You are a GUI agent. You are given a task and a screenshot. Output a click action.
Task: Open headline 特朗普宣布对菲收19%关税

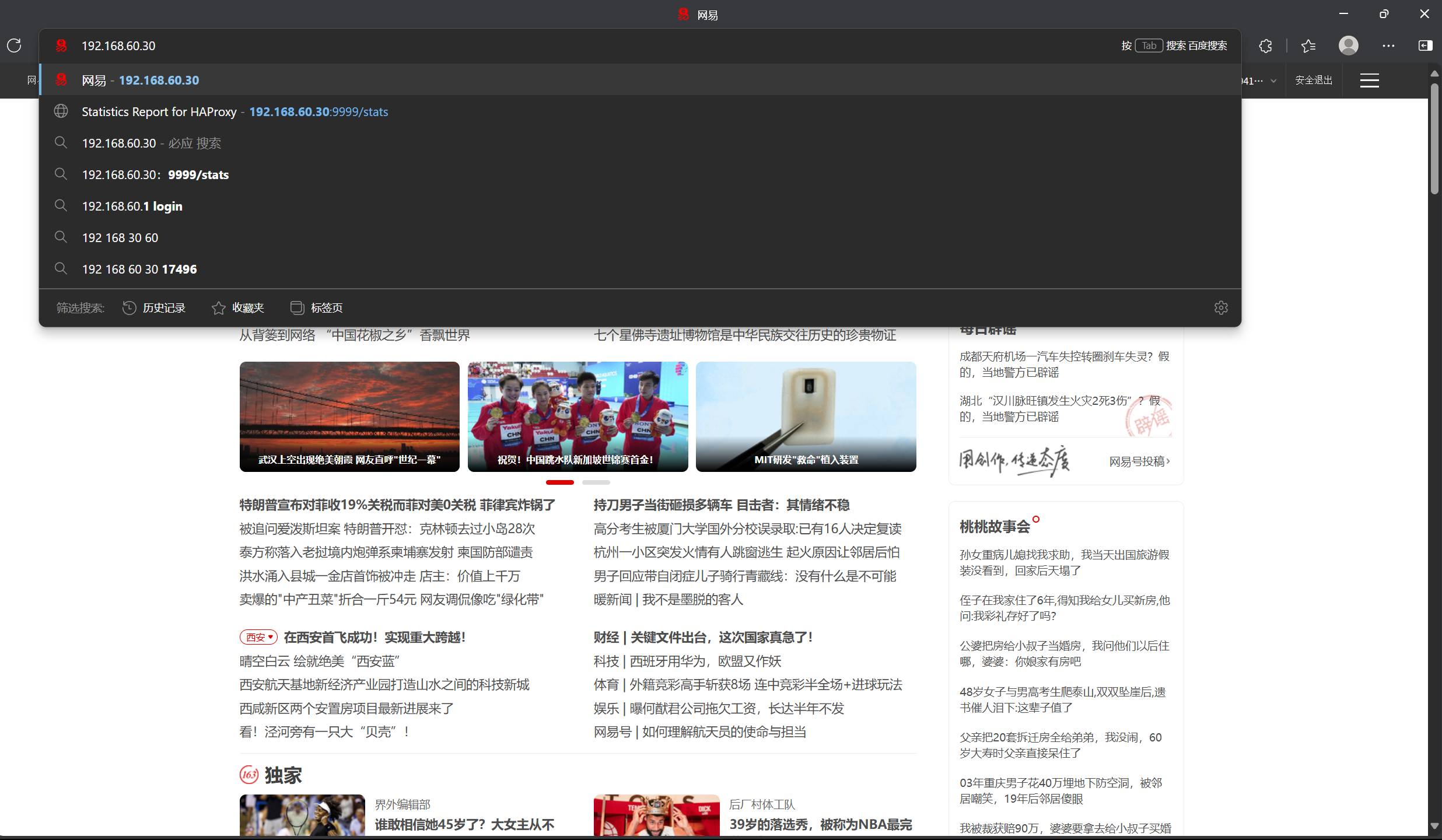pyautogui.click(x=397, y=505)
